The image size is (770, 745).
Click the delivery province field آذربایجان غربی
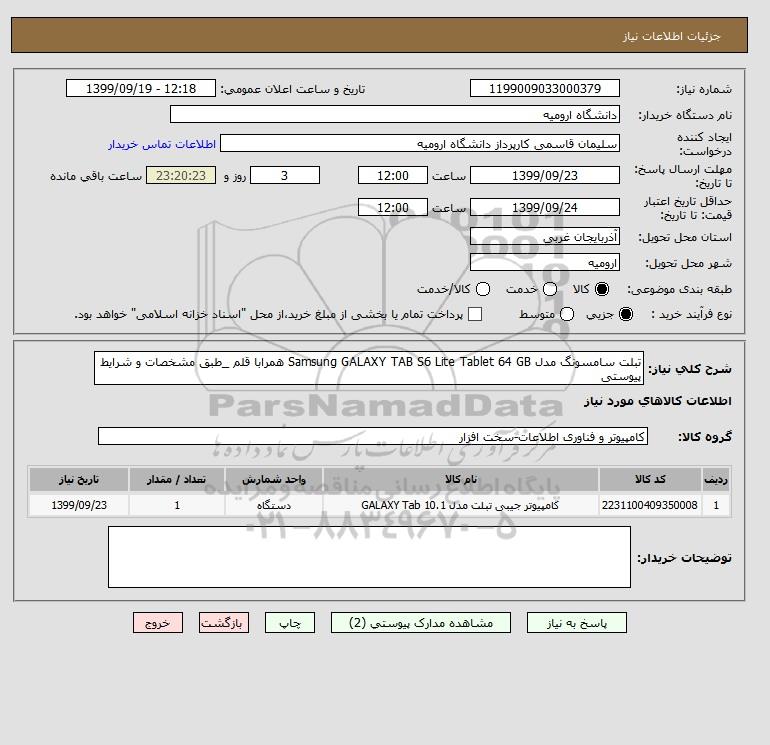[x=545, y=237]
